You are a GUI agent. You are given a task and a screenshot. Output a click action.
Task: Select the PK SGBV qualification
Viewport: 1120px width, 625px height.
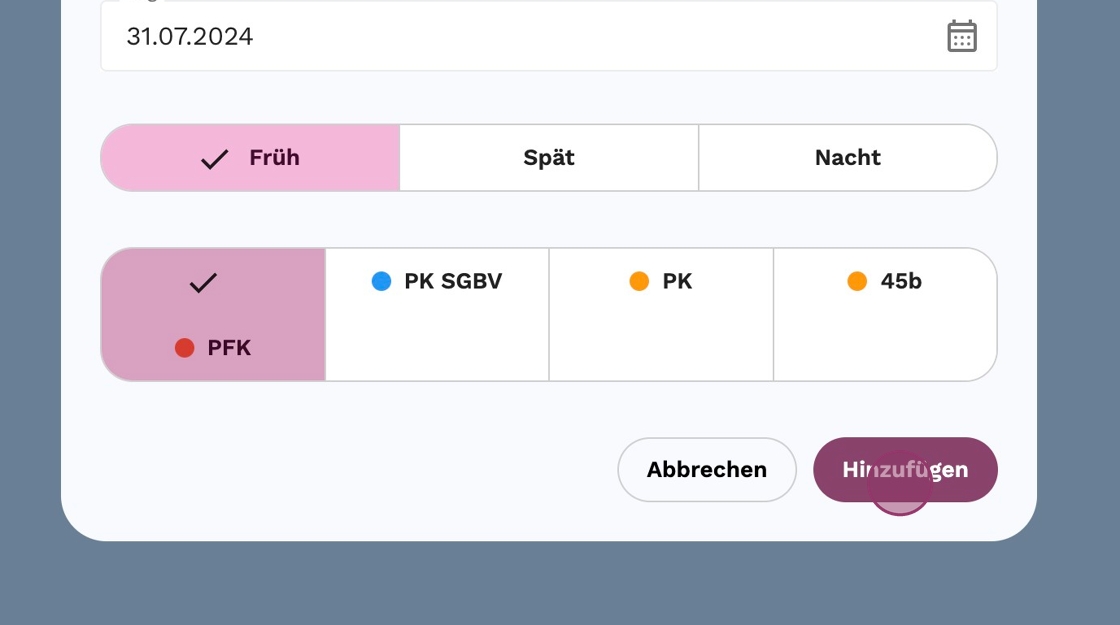(437, 315)
